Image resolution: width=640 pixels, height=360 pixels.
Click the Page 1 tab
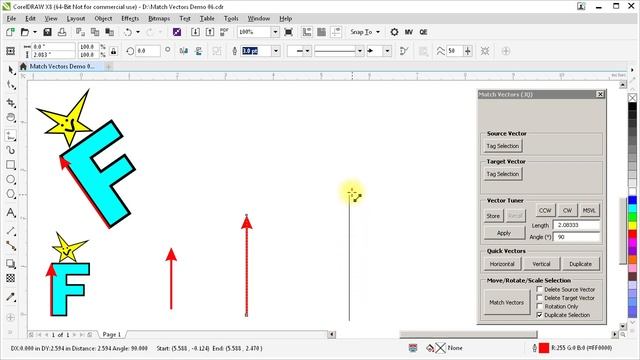[x=111, y=334]
